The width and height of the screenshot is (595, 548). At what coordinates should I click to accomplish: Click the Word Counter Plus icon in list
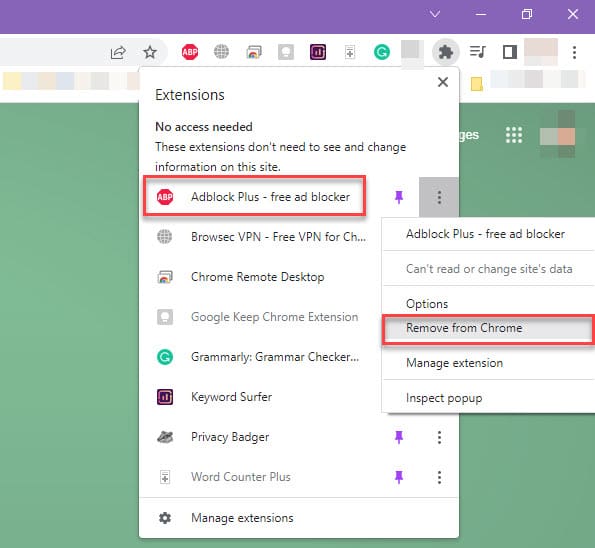coord(165,477)
